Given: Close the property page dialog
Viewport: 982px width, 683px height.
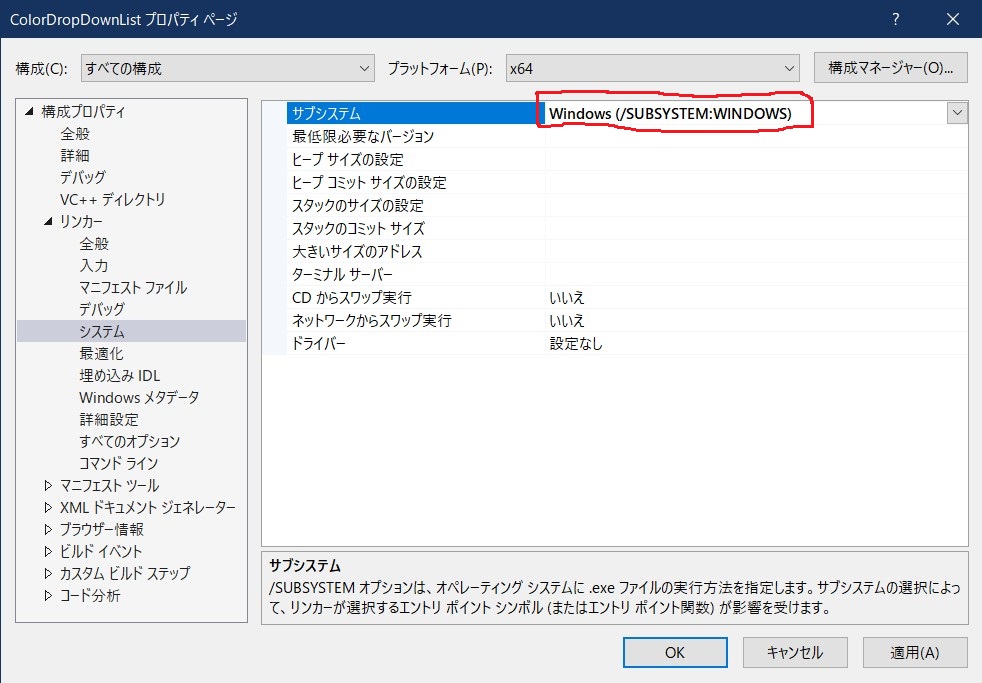Looking at the screenshot, I should 953,19.
